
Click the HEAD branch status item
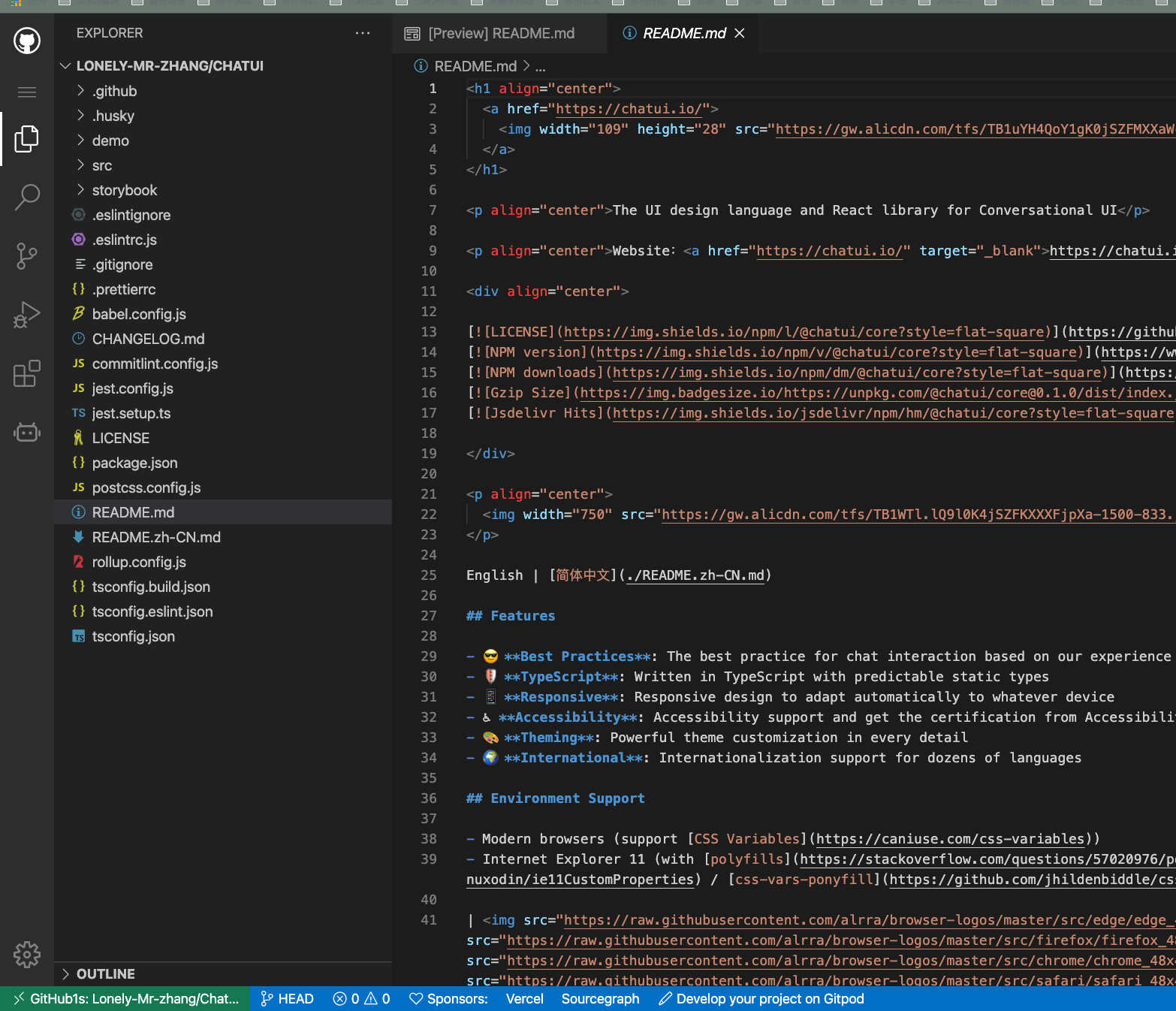coord(287,999)
